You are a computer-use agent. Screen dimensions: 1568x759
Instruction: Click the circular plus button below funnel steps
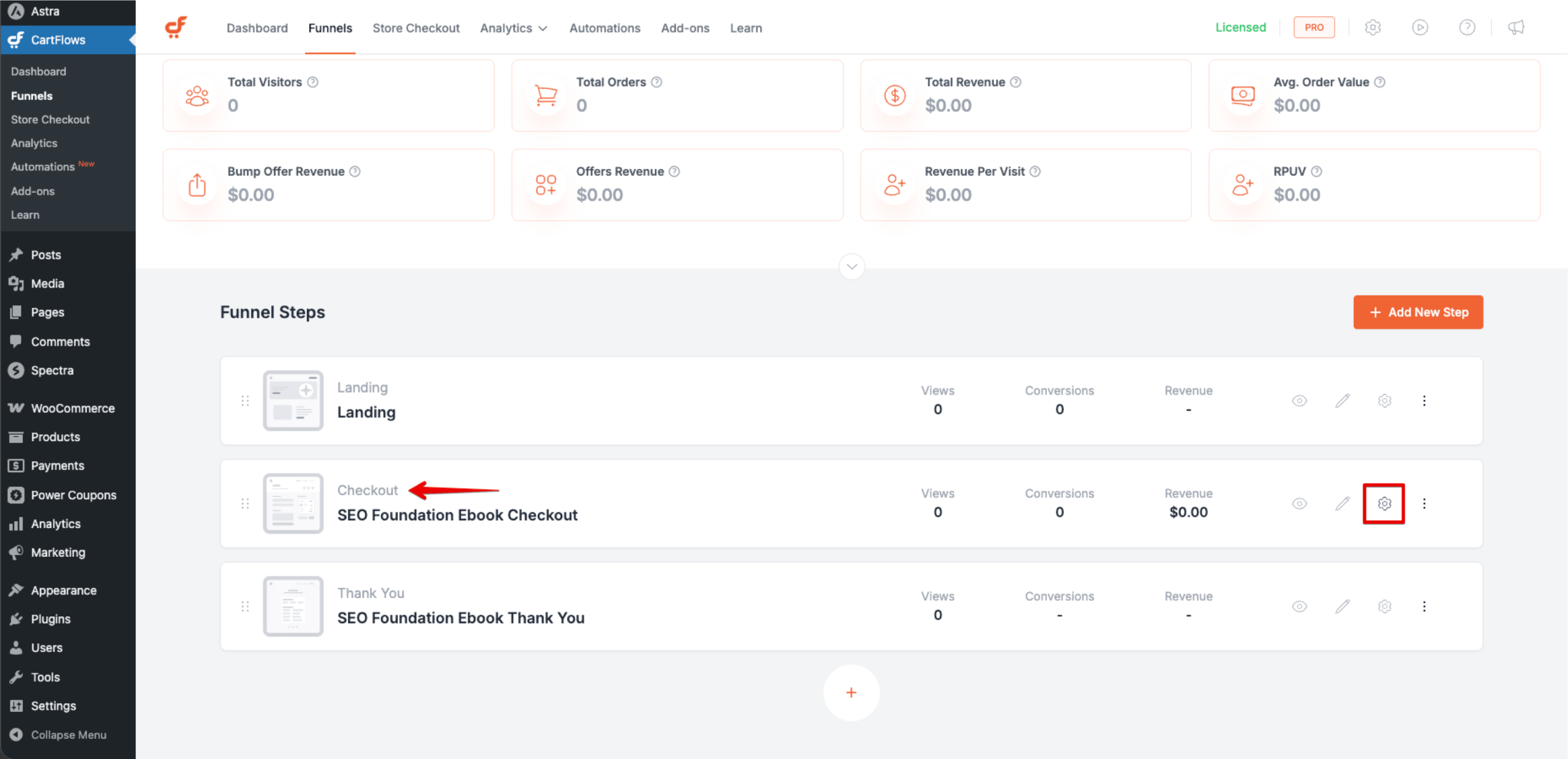coord(851,692)
